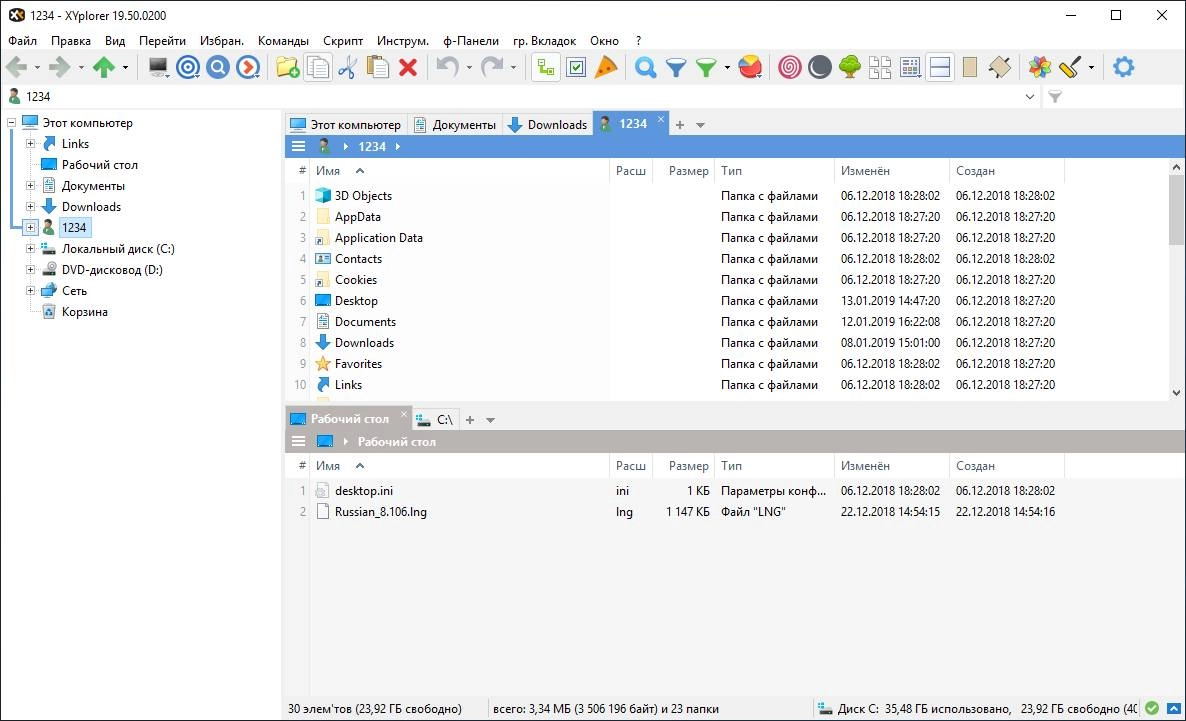Click the tilted beige board toolbar icon
Screen dimensions: 1186x721
point(999,67)
